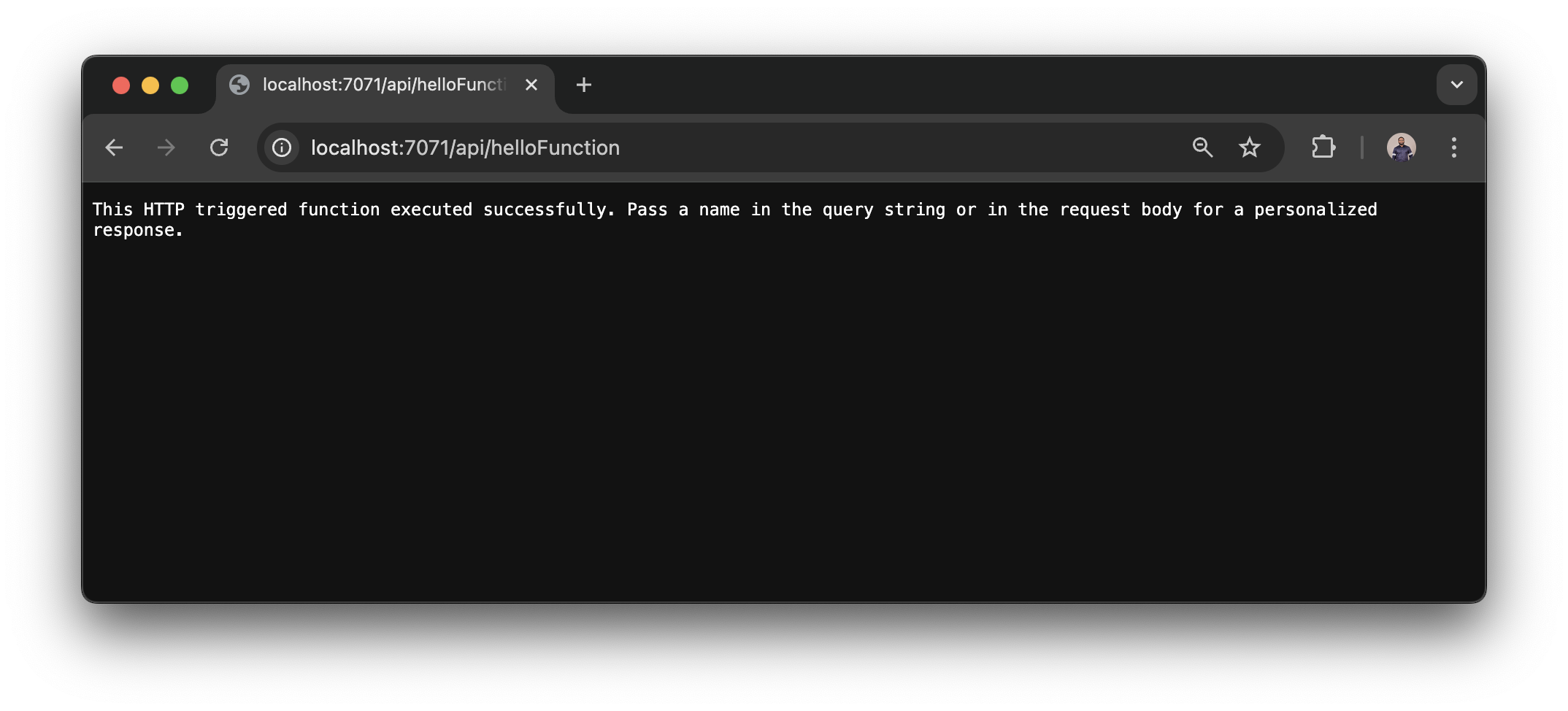Click the green full-screen traffic light
The image size is (1568, 711).
coord(180,85)
